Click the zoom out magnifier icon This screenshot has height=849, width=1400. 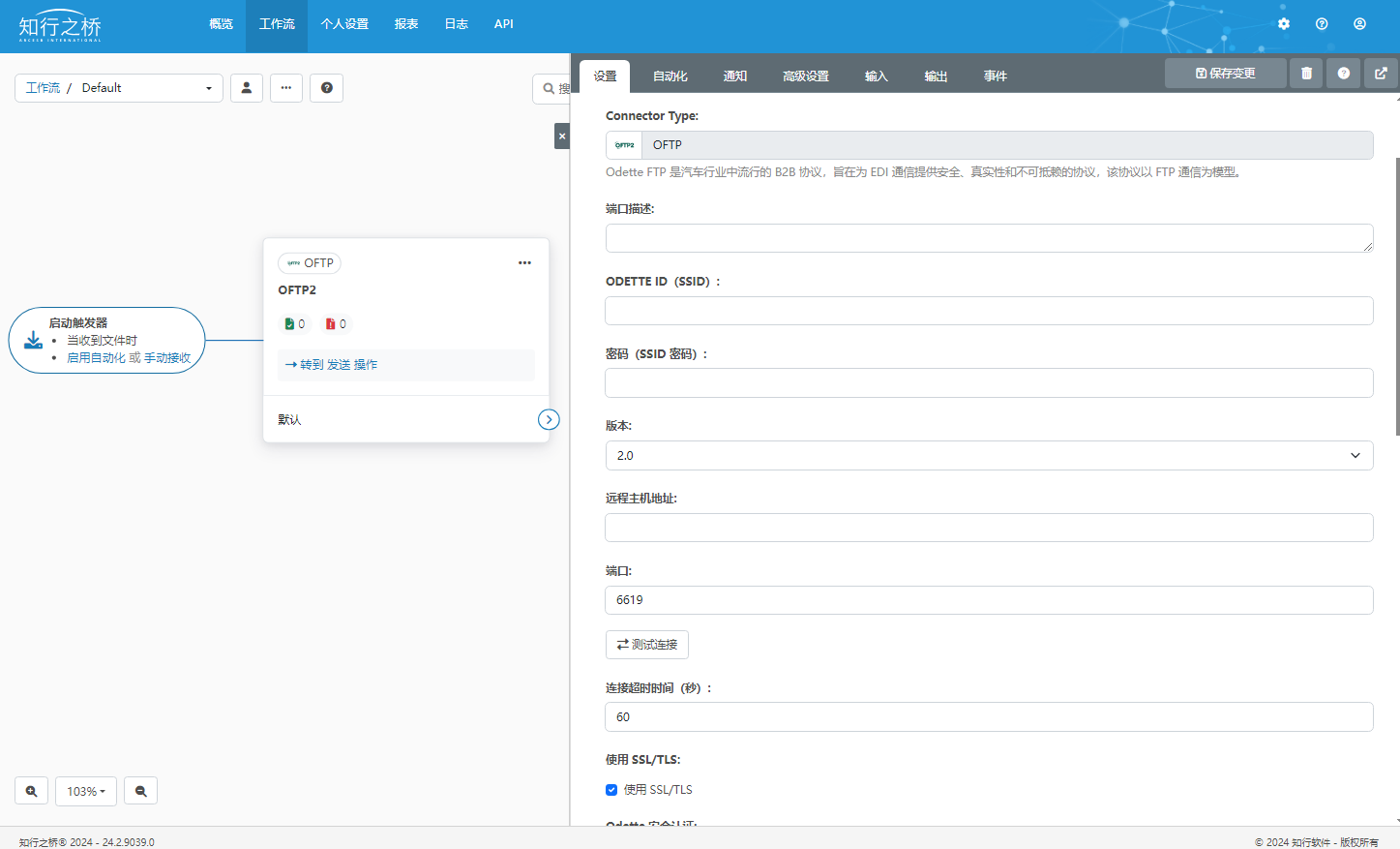(x=140, y=791)
